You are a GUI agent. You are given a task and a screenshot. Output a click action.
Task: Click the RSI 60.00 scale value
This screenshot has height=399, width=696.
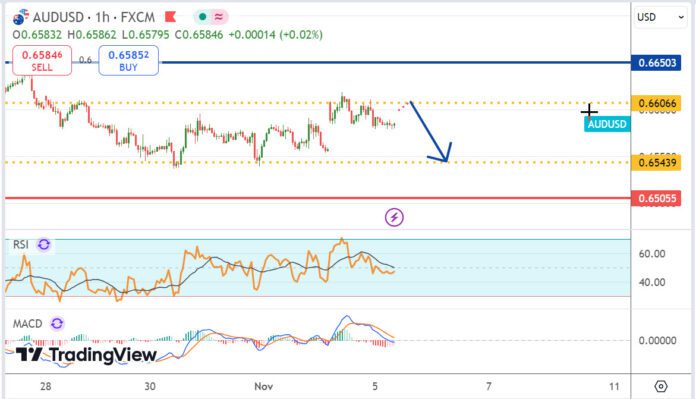[x=652, y=254]
